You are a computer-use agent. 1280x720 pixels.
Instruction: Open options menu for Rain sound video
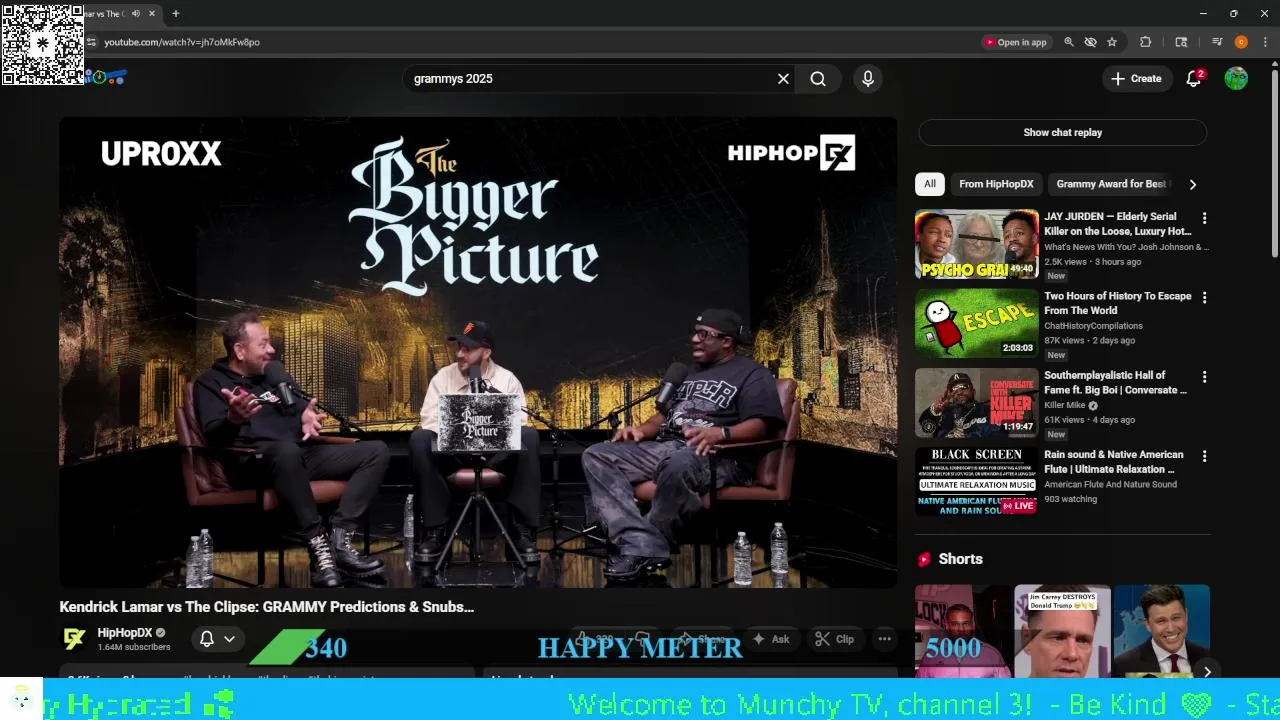[1204, 456]
